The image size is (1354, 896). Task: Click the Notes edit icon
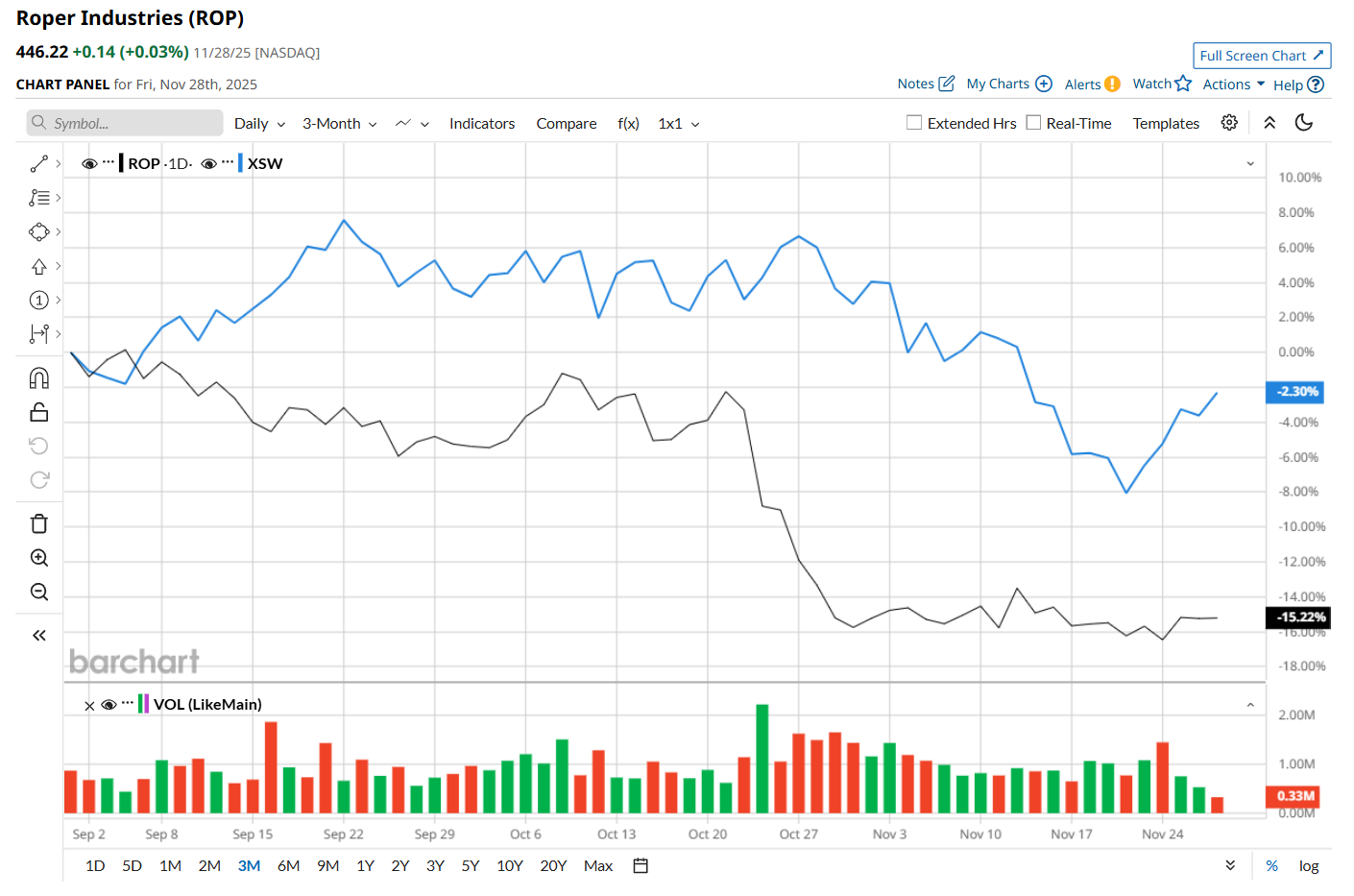click(947, 84)
